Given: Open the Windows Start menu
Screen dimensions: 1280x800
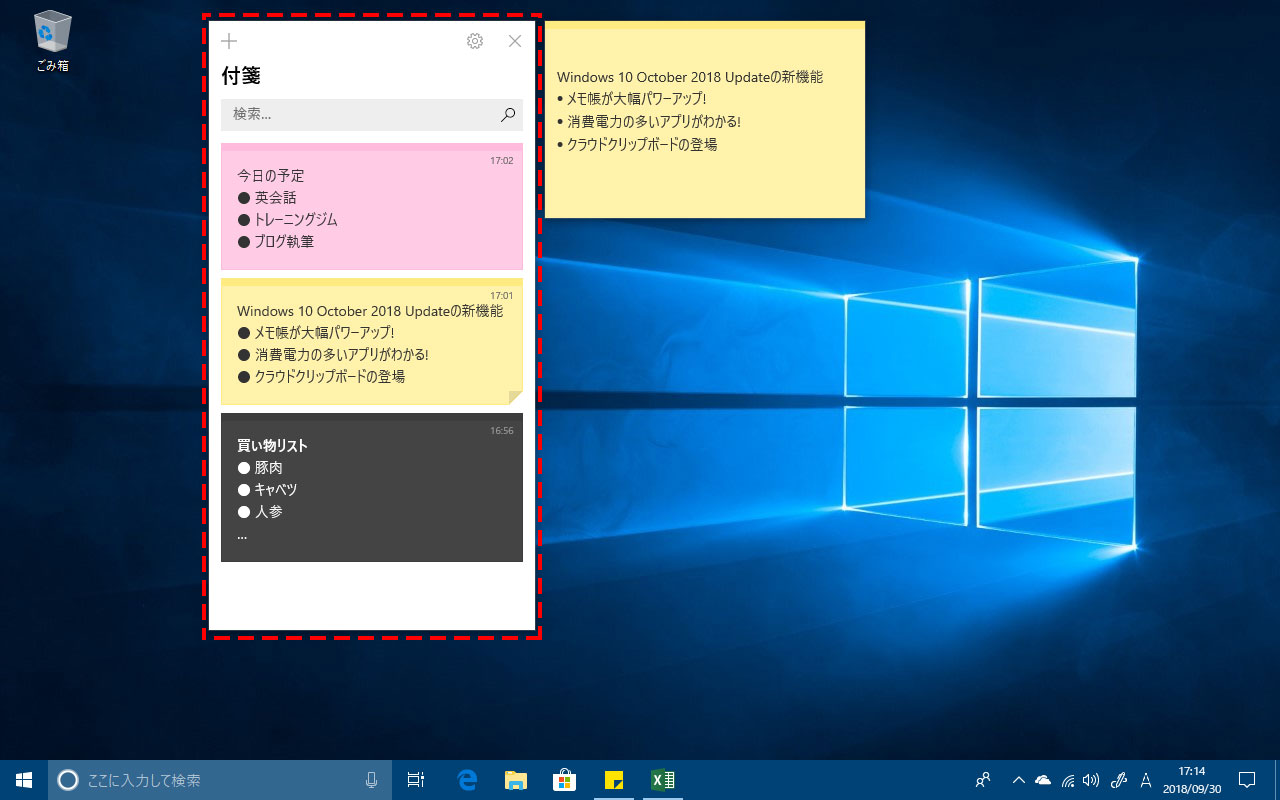Looking at the screenshot, I should pyautogui.click(x=24, y=780).
